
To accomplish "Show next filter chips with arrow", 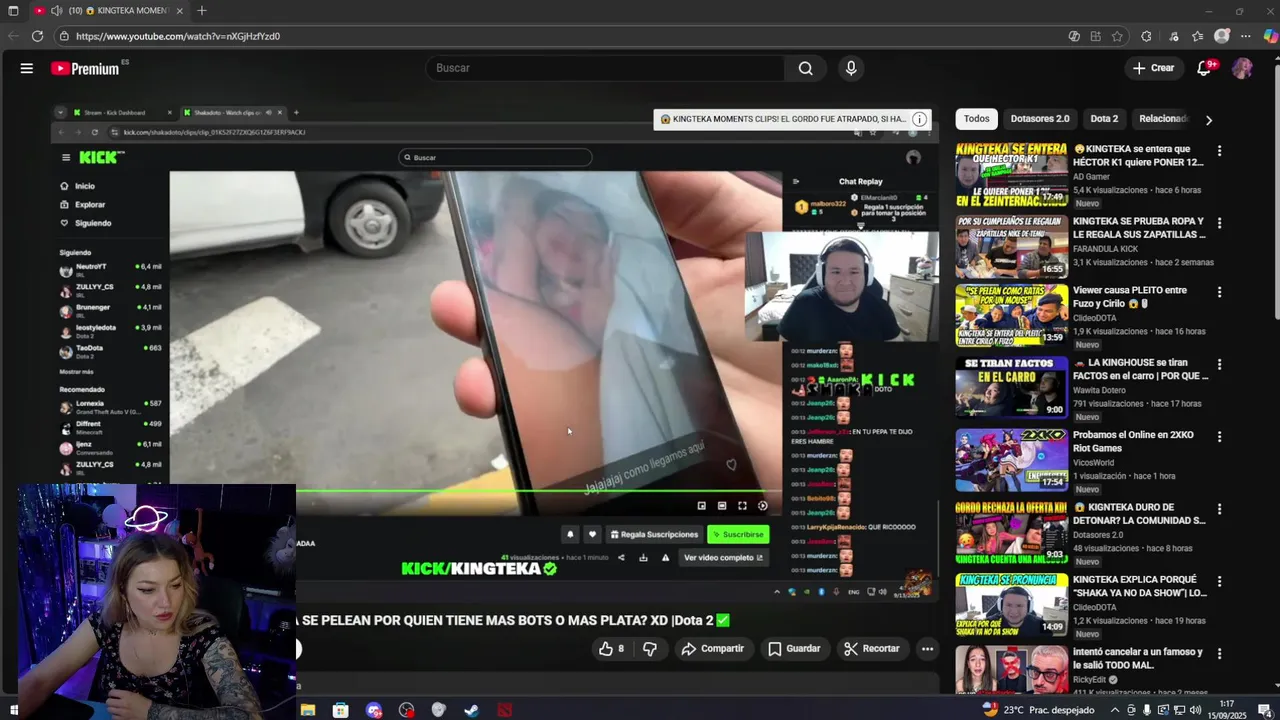I will (x=1208, y=120).
